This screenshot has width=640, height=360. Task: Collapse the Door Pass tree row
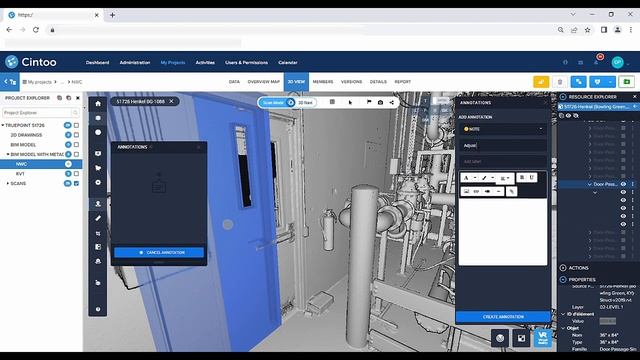click(x=589, y=184)
